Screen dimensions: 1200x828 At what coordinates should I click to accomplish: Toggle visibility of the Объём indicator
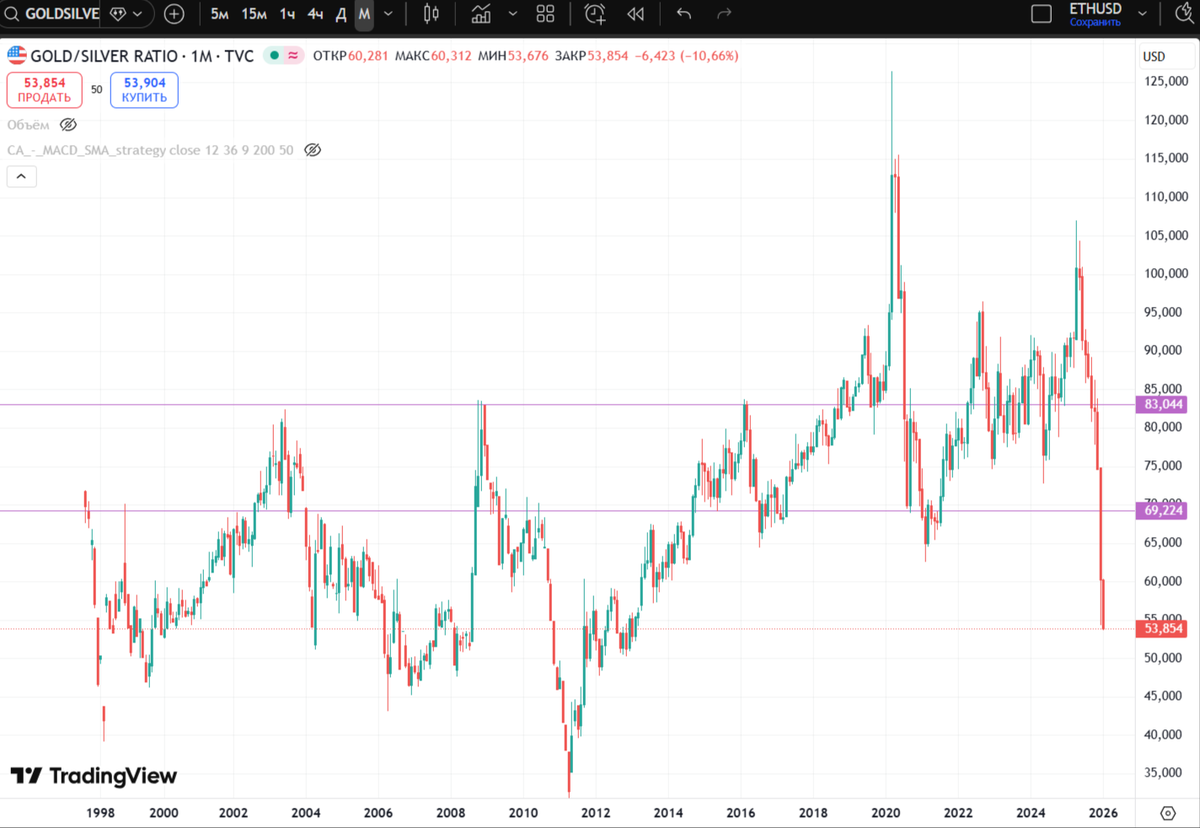[68, 125]
